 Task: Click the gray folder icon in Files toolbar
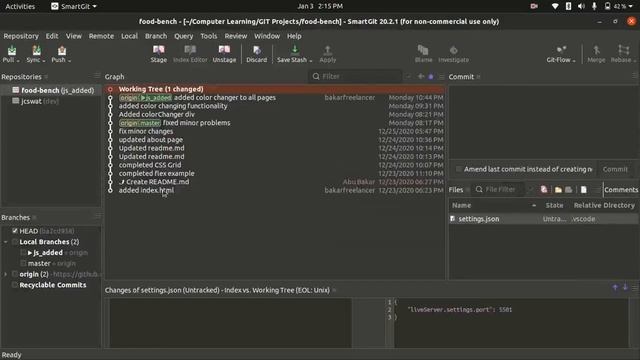(x=568, y=189)
